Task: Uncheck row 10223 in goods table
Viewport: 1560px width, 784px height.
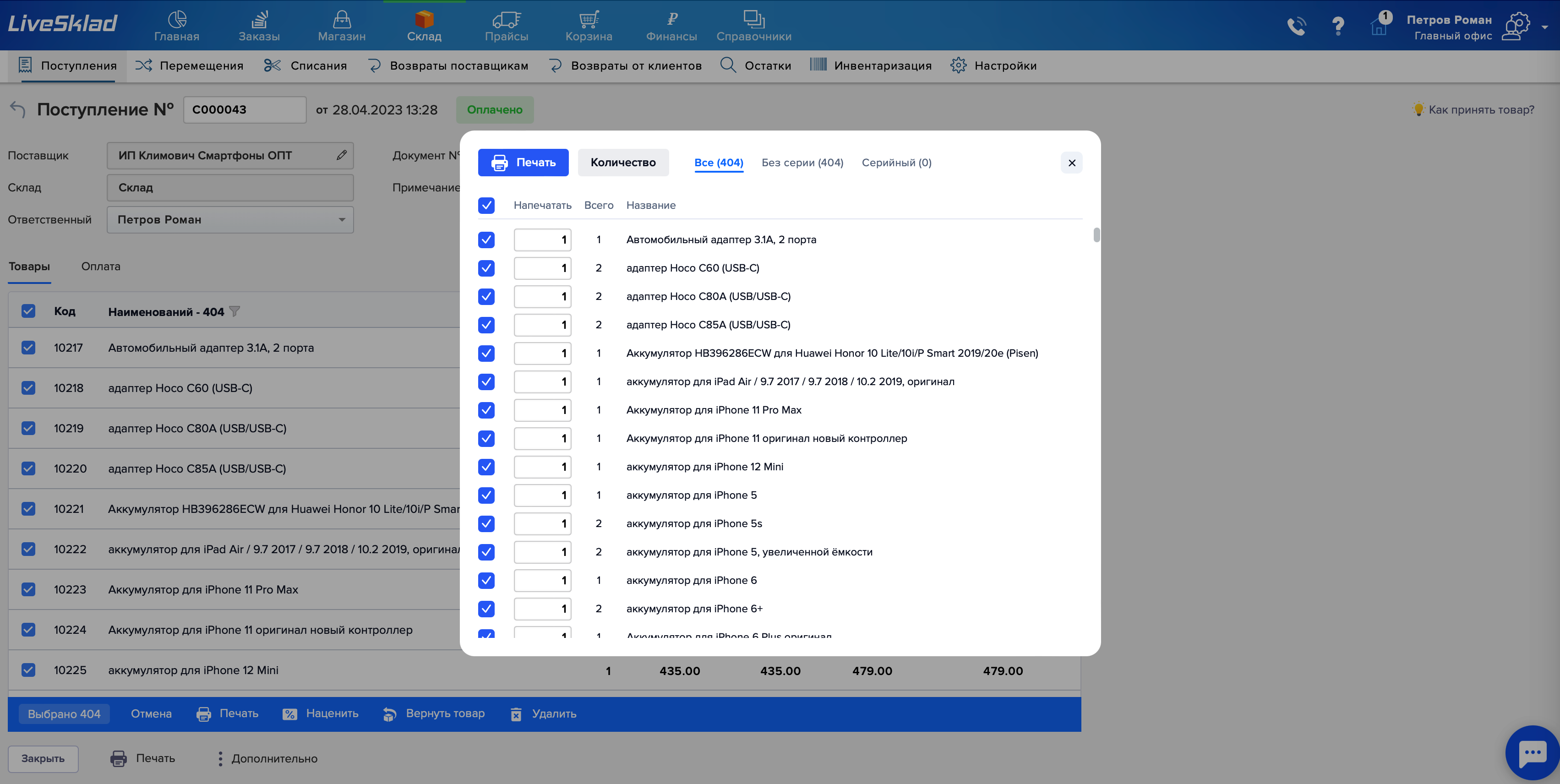Action: tap(28, 589)
